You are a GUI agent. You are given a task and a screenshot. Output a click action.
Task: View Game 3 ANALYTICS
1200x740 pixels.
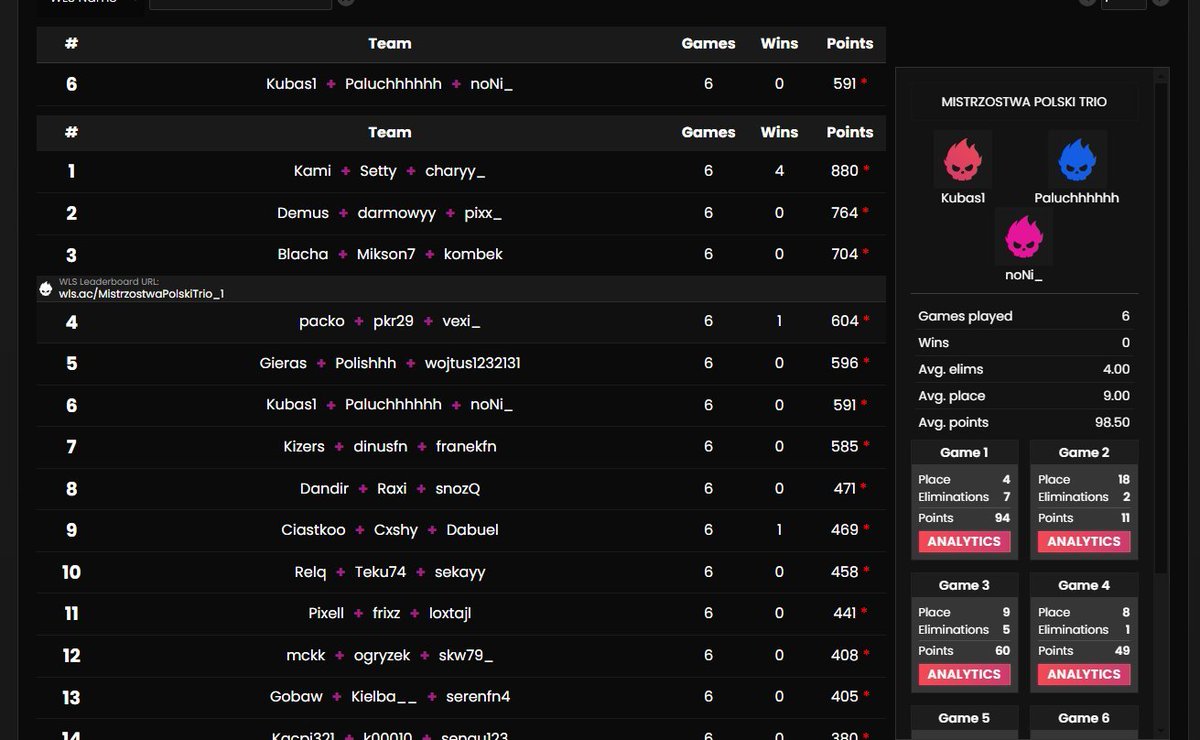click(x=964, y=674)
